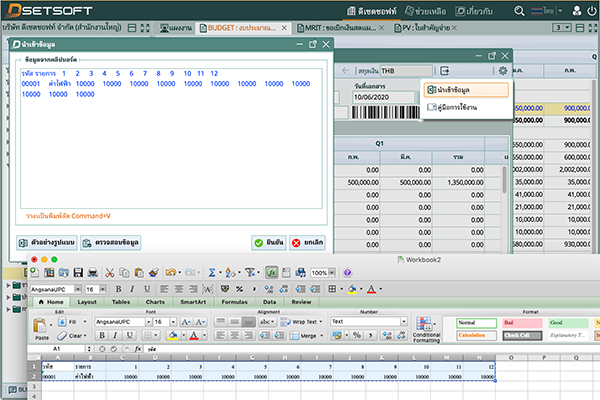This screenshot has height=400, width=600.
Task: Click the Print icon in Excel toolbar
Action: (92, 272)
